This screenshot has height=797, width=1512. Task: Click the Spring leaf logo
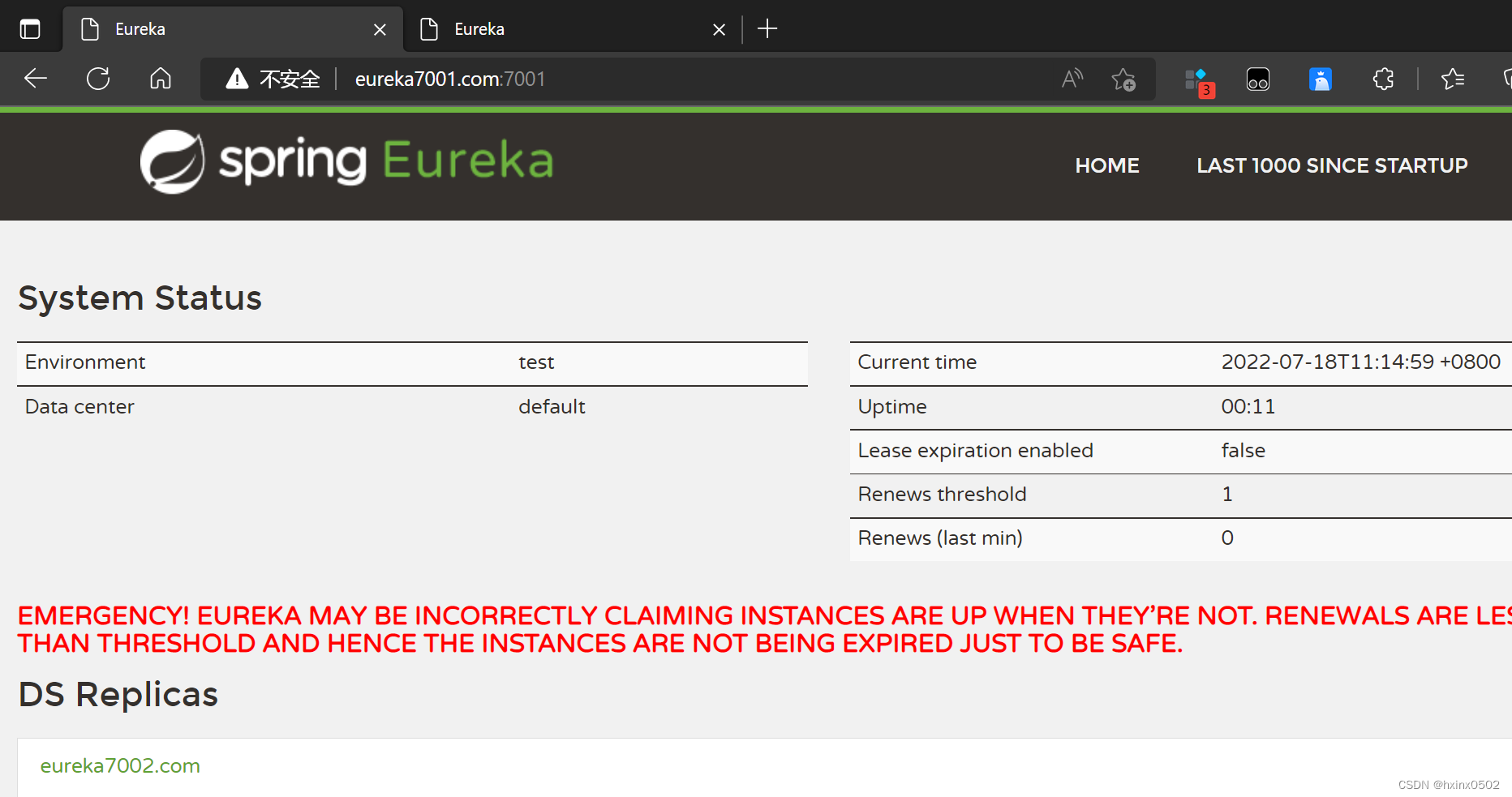[172, 161]
